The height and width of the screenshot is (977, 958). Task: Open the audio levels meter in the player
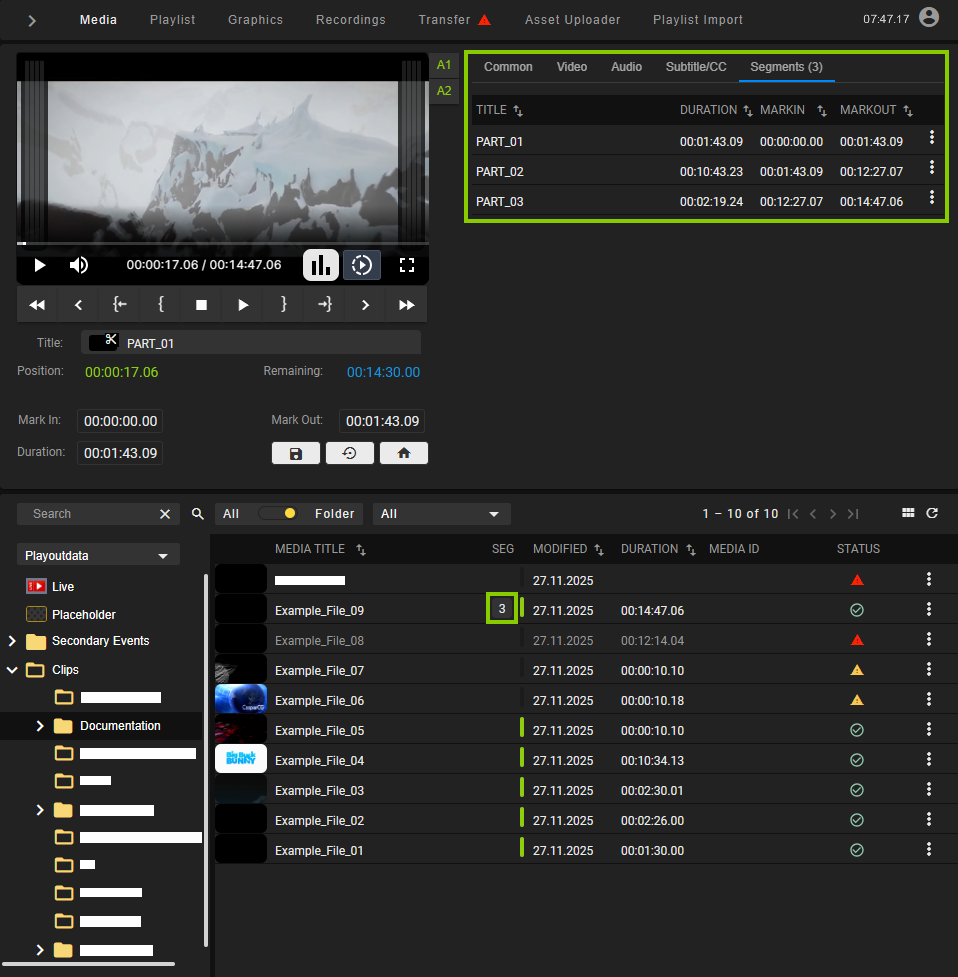click(320, 265)
